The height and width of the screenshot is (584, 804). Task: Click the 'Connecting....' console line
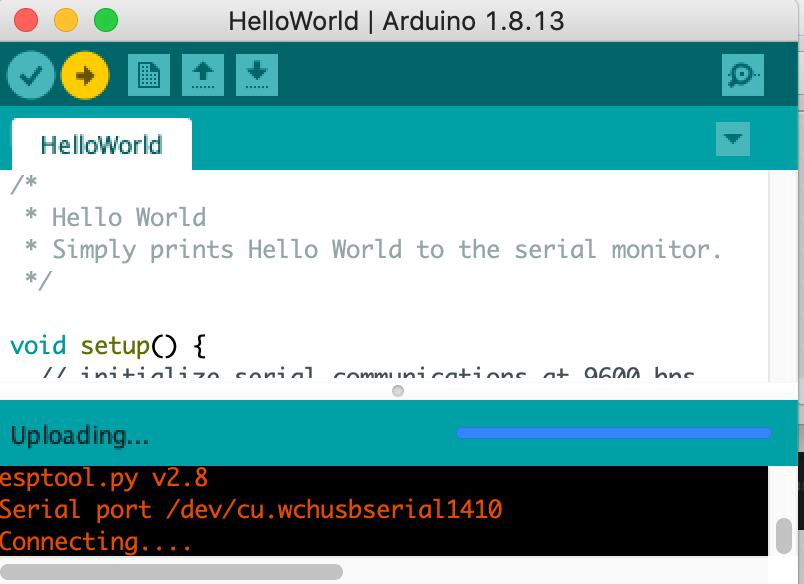96,541
